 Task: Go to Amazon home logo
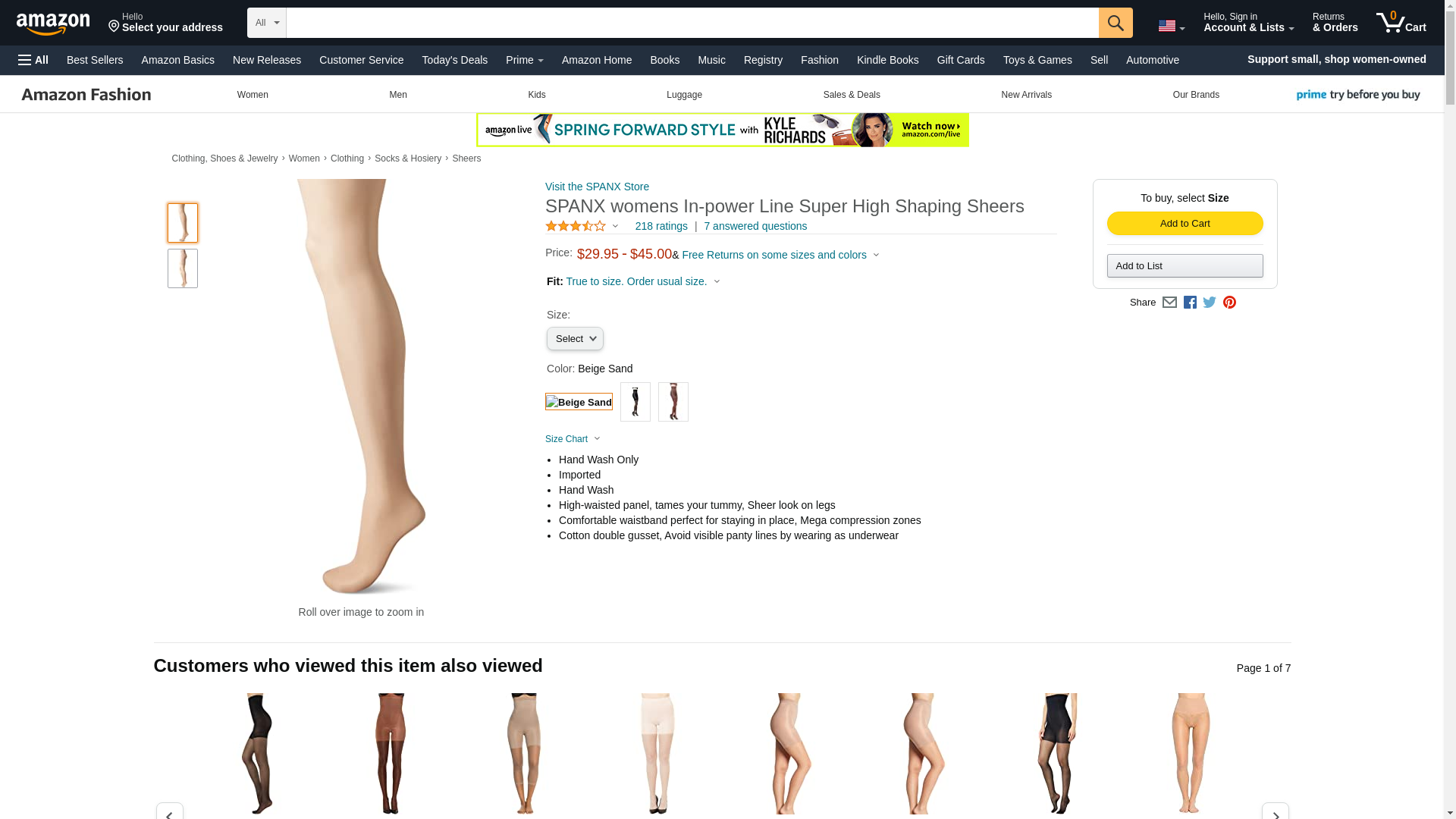[x=53, y=23]
